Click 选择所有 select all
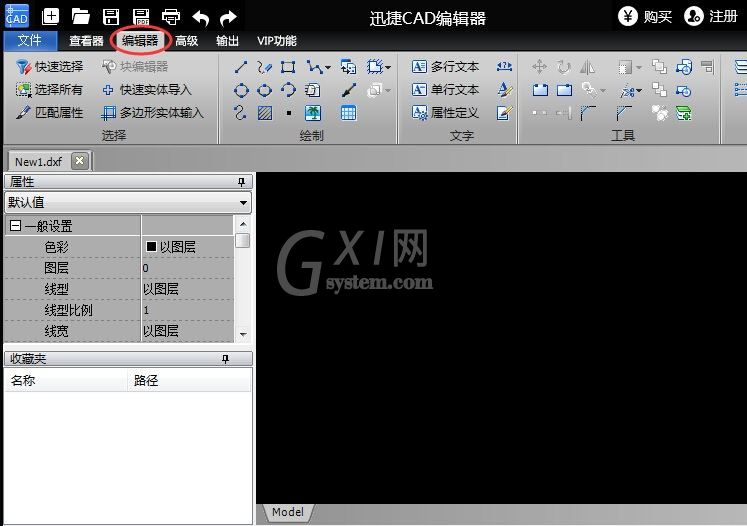747x526 pixels. click(x=49, y=90)
